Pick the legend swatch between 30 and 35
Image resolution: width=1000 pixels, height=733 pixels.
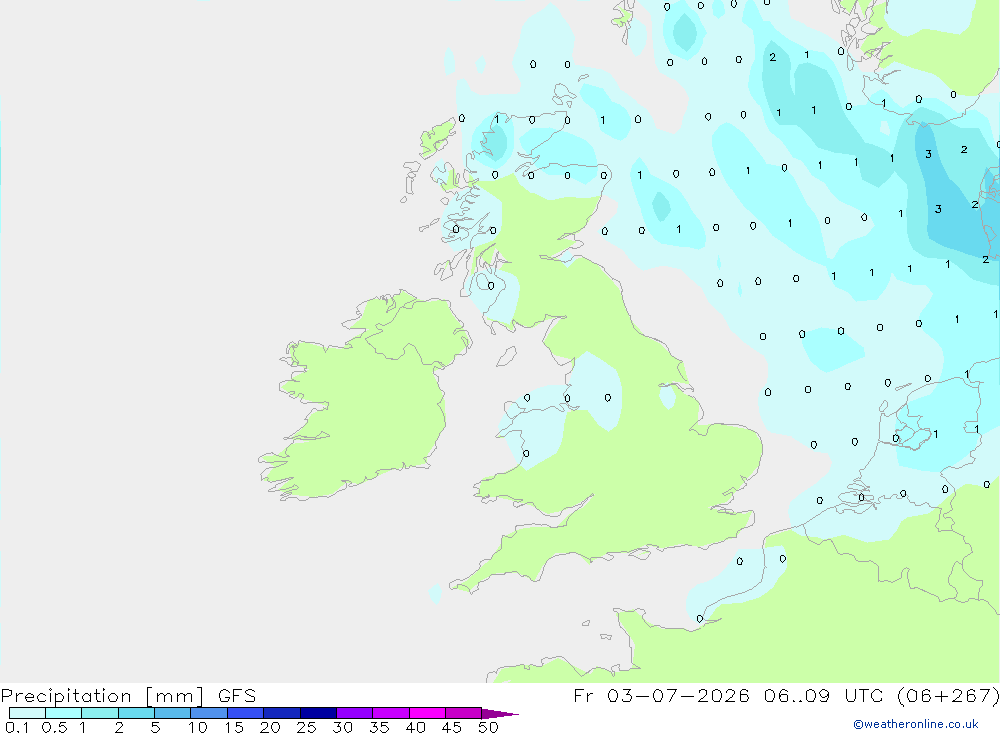click(355, 713)
